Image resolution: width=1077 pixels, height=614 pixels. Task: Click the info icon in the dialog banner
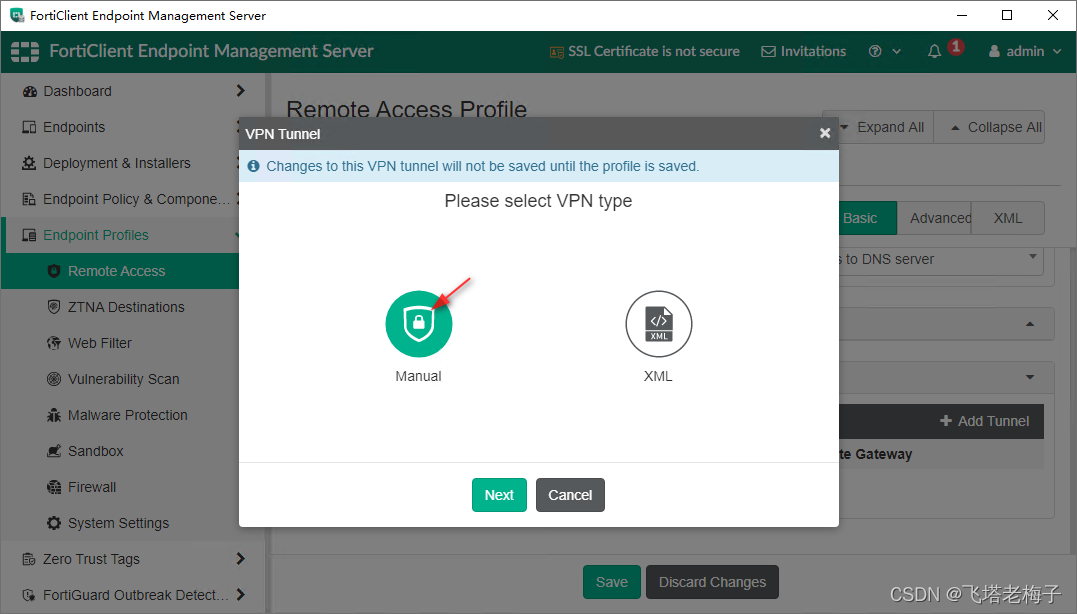(x=253, y=166)
